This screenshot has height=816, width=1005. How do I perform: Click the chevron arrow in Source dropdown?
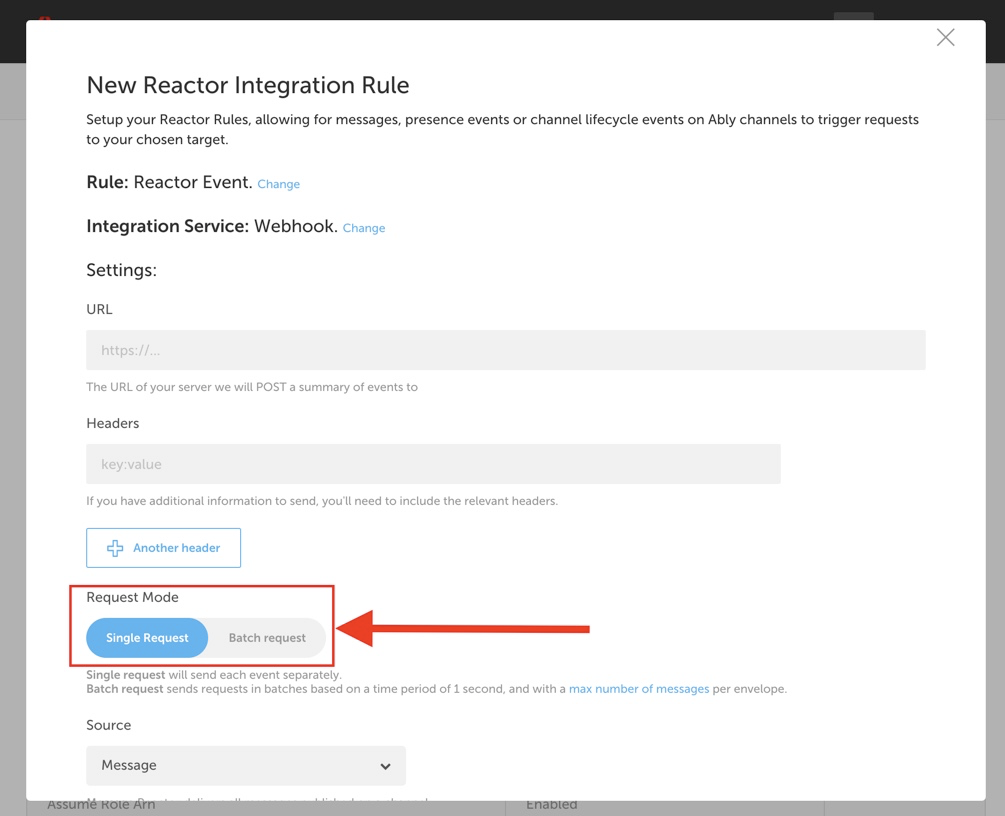pos(385,766)
